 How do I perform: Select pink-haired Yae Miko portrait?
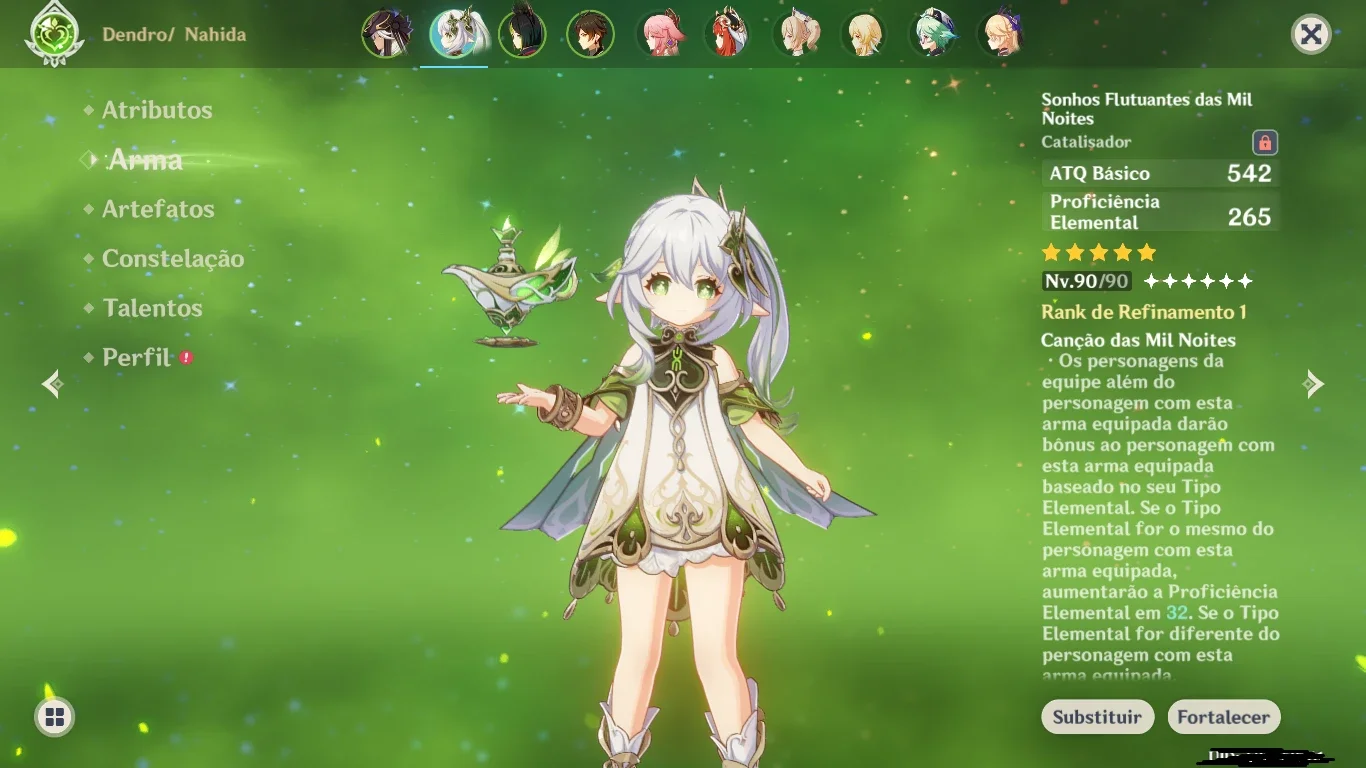click(660, 34)
